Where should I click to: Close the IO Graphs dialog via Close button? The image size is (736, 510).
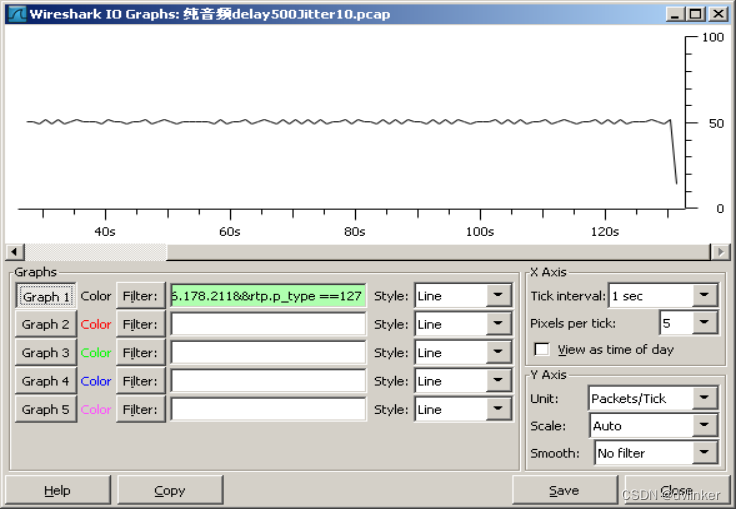tap(677, 490)
